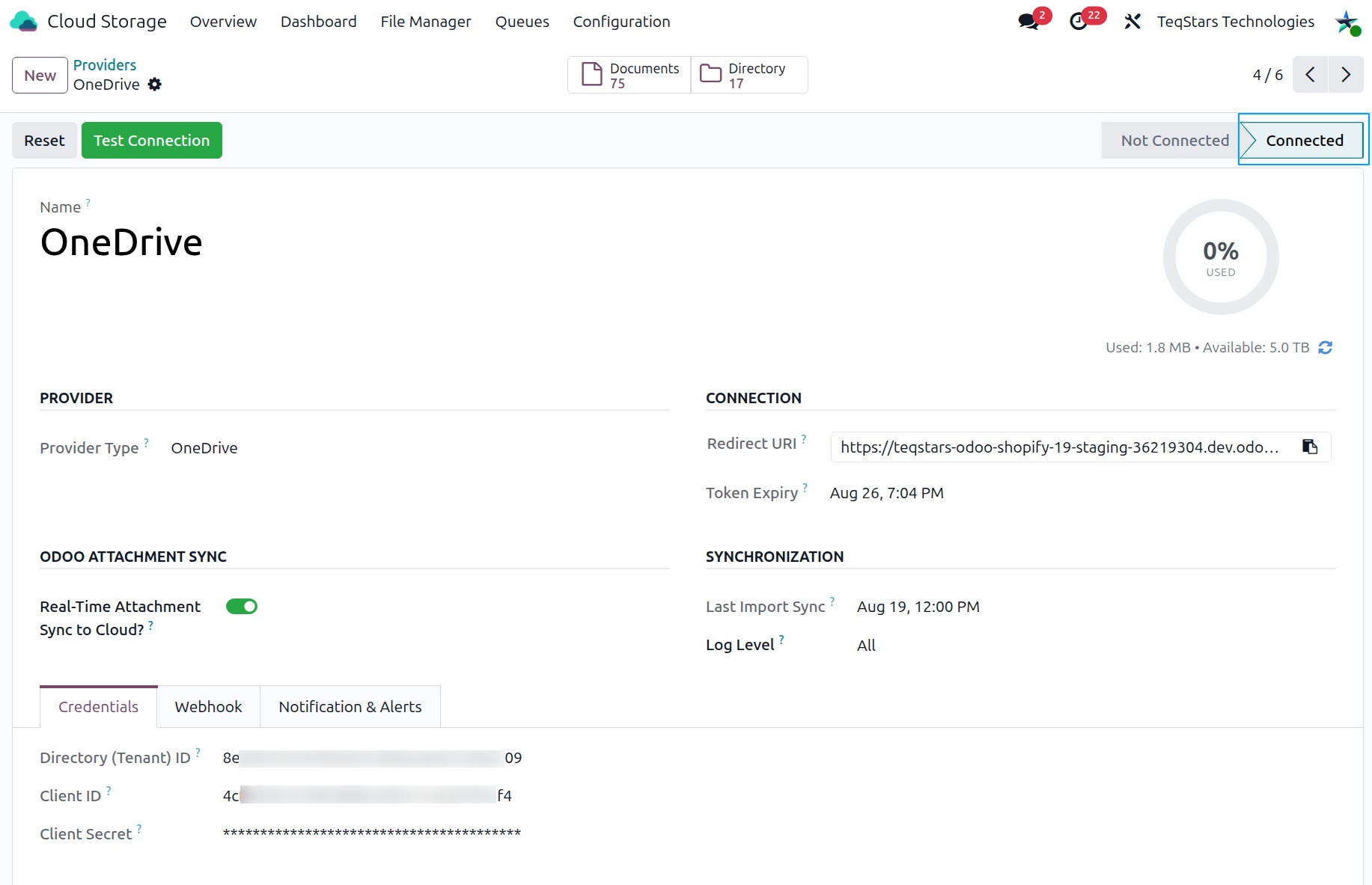Click the Last Import Sync Aug 19 value
This screenshot has width=1372, height=885.
click(918, 607)
